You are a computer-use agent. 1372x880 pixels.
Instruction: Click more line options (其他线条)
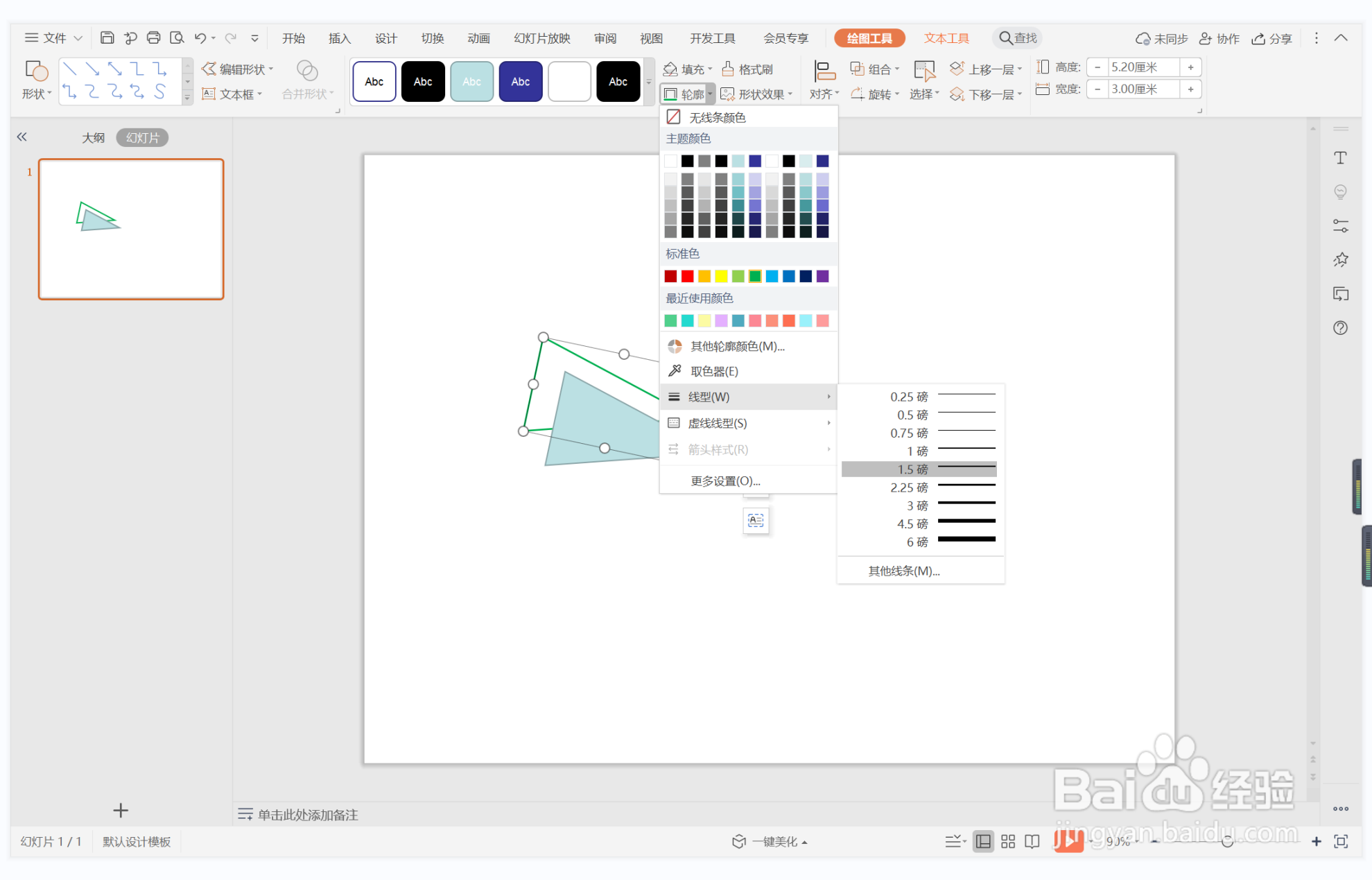(903, 571)
